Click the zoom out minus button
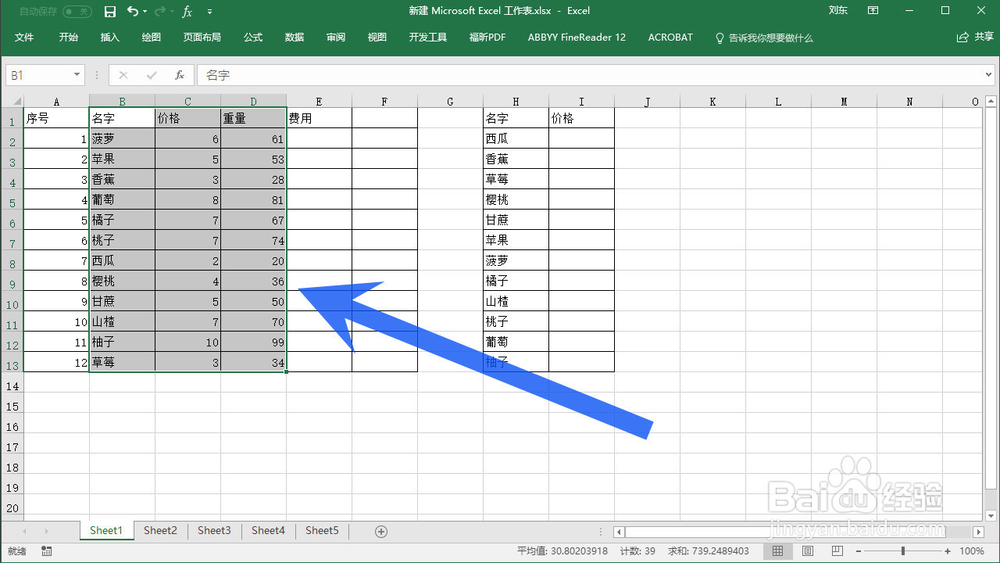This screenshot has height=563, width=1000. (x=858, y=551)
